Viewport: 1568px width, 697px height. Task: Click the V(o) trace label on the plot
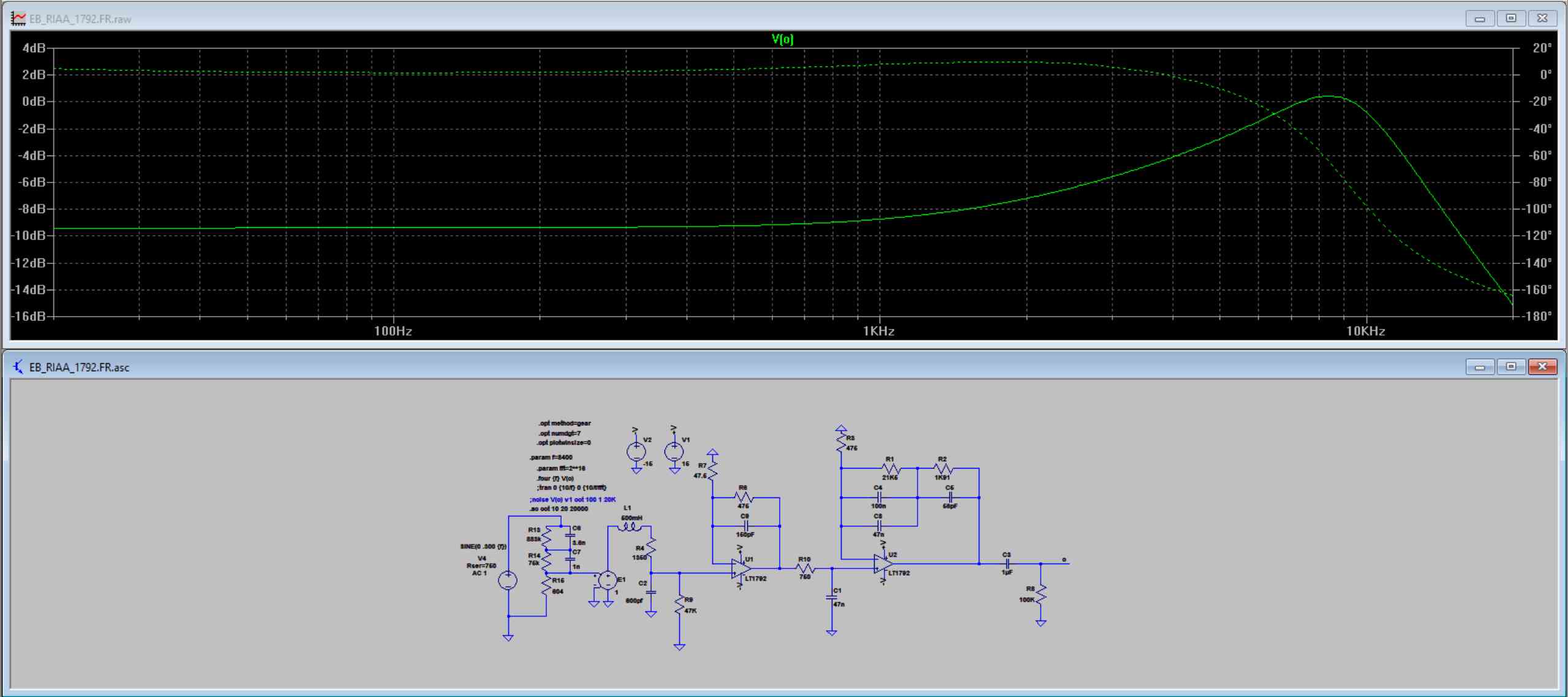click(782, 39)
